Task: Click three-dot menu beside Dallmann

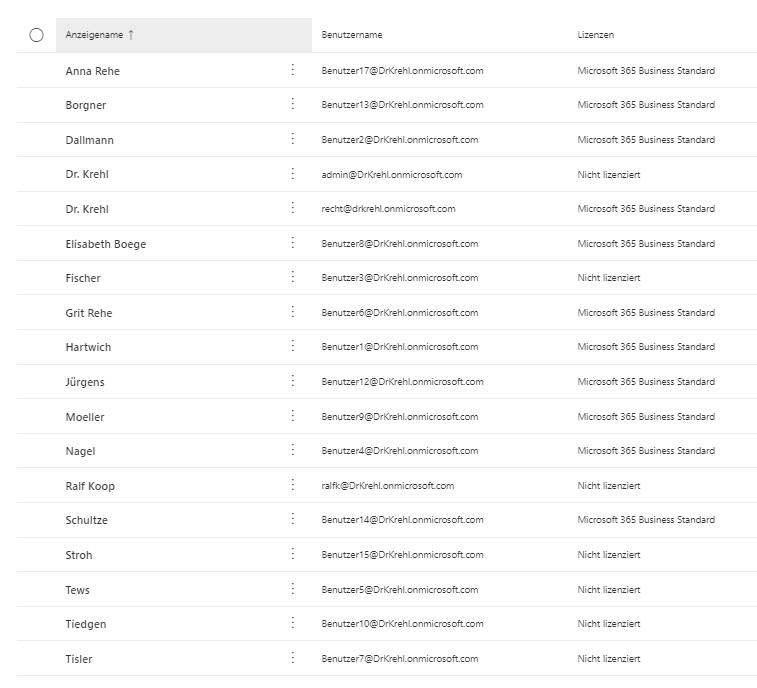Action: pyautogui.click(x=292, y=139)
